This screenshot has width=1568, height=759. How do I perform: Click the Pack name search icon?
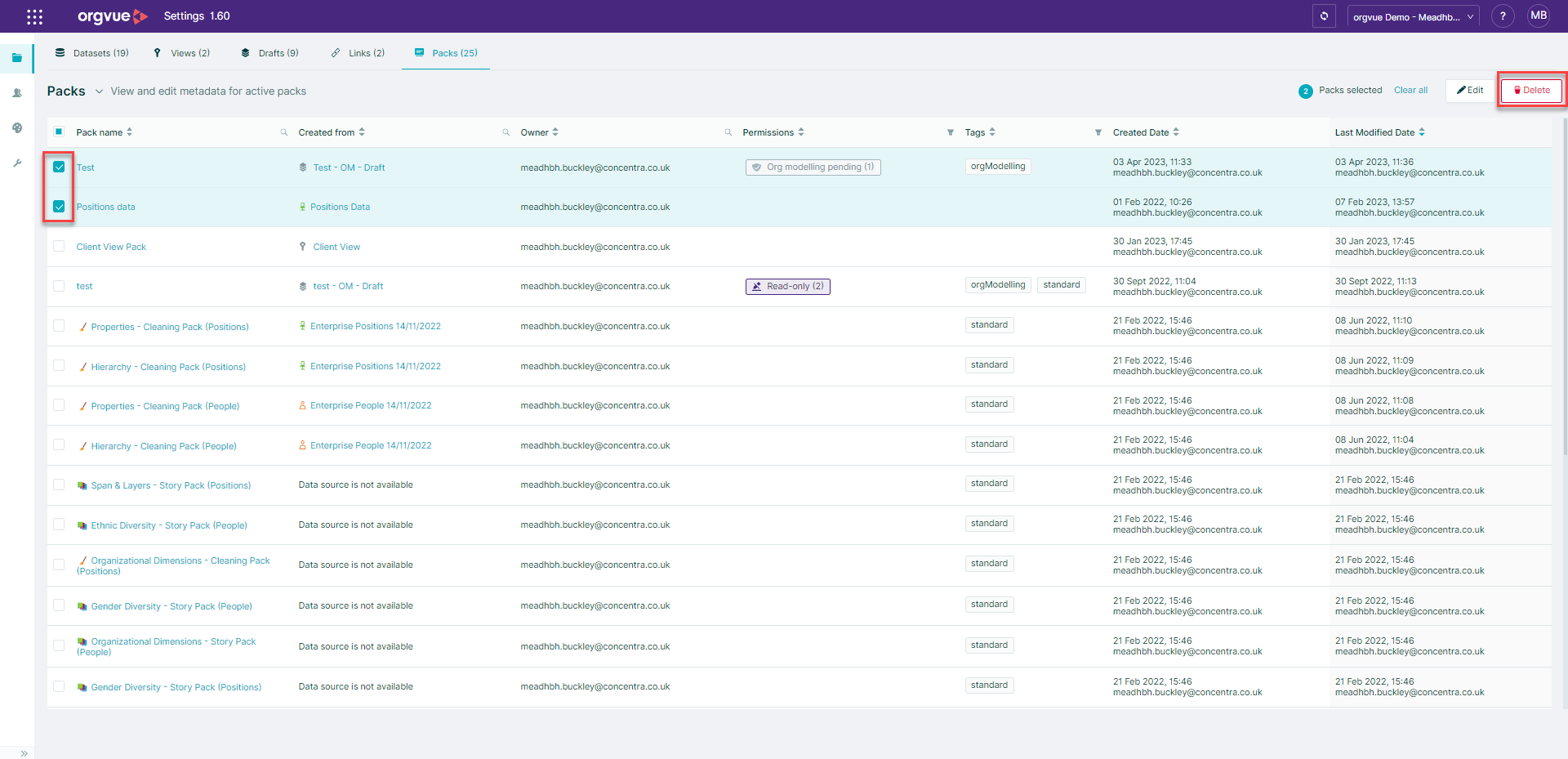pyautogui.click(x=284, y=132)
